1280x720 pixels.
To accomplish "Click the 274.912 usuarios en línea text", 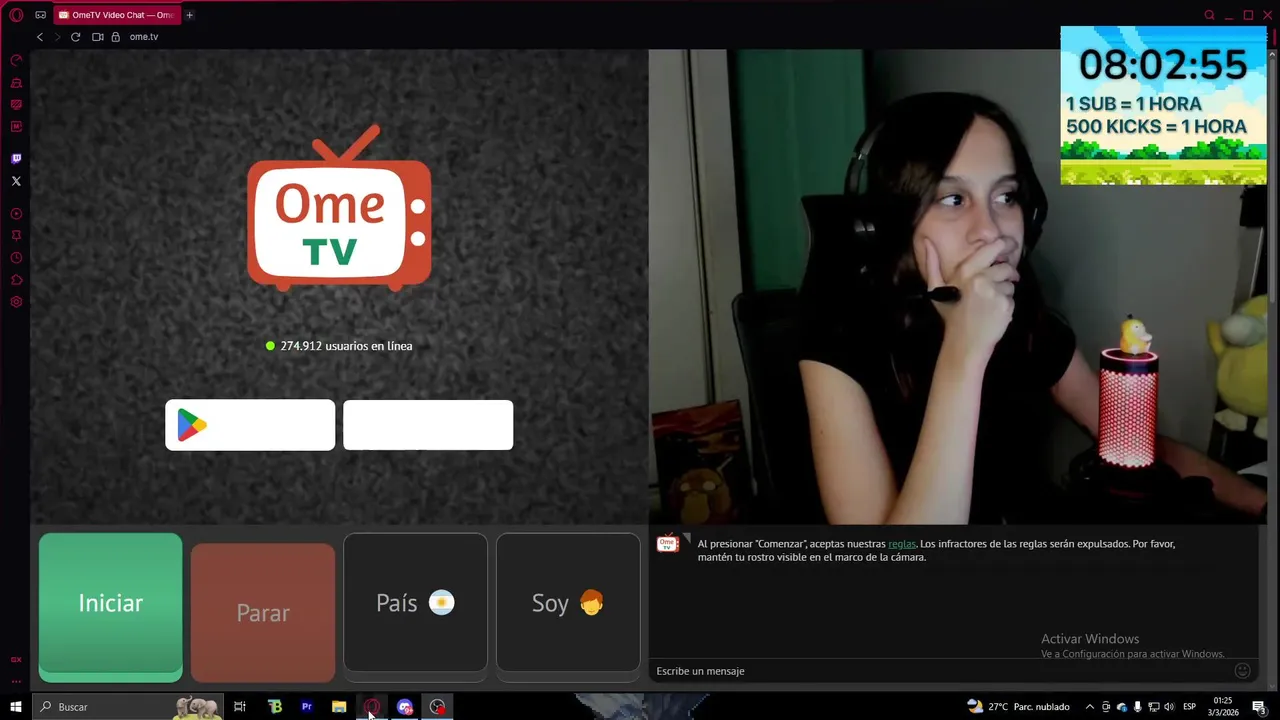I will click(346, 346).
